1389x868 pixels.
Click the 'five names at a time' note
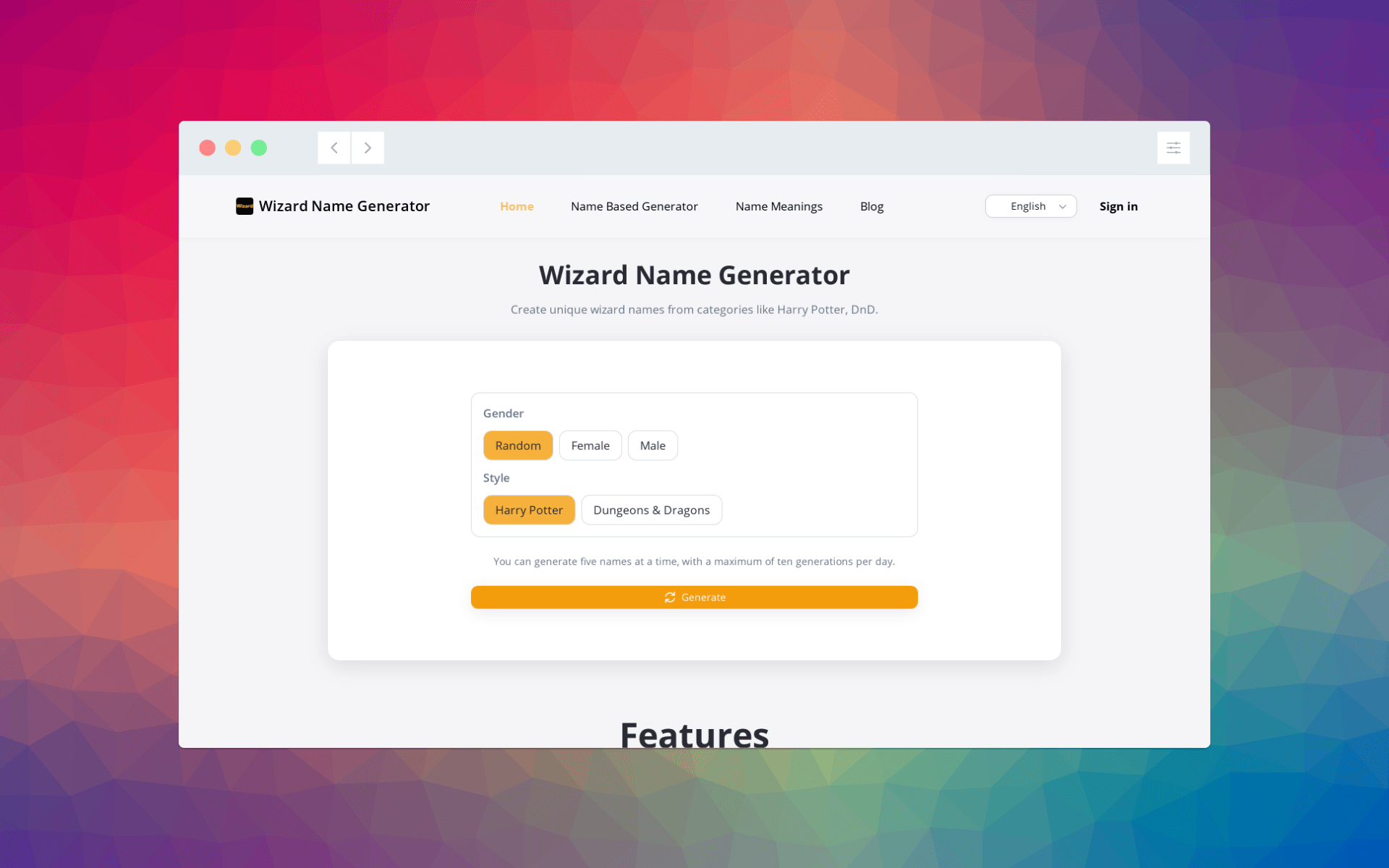click(694, 561)
